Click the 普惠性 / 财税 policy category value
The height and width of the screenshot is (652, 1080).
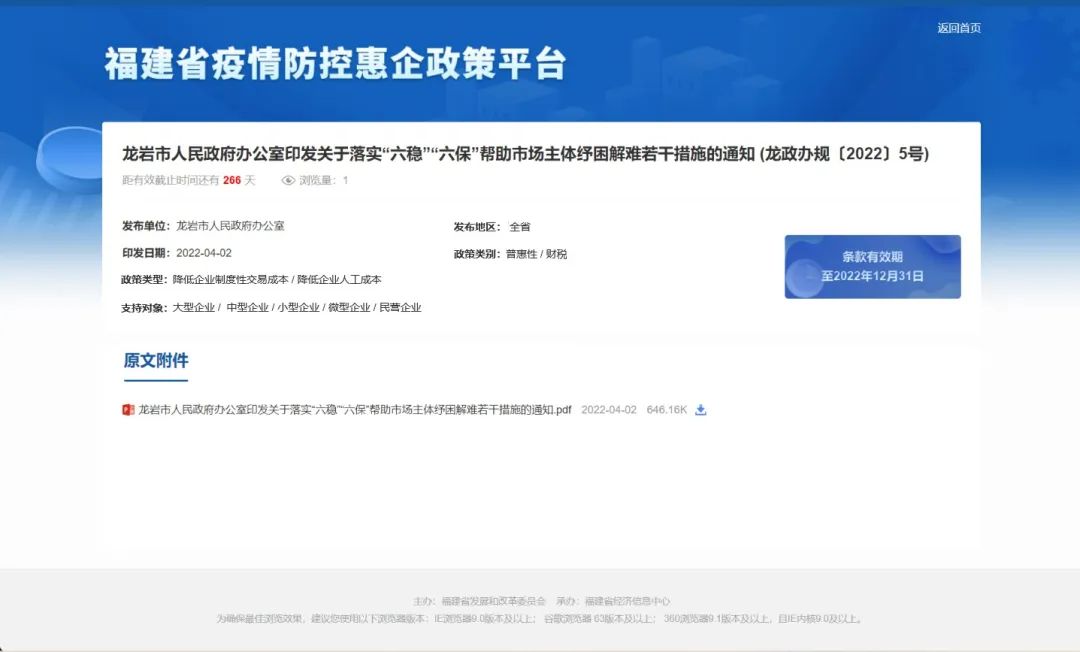click(536, 254)
